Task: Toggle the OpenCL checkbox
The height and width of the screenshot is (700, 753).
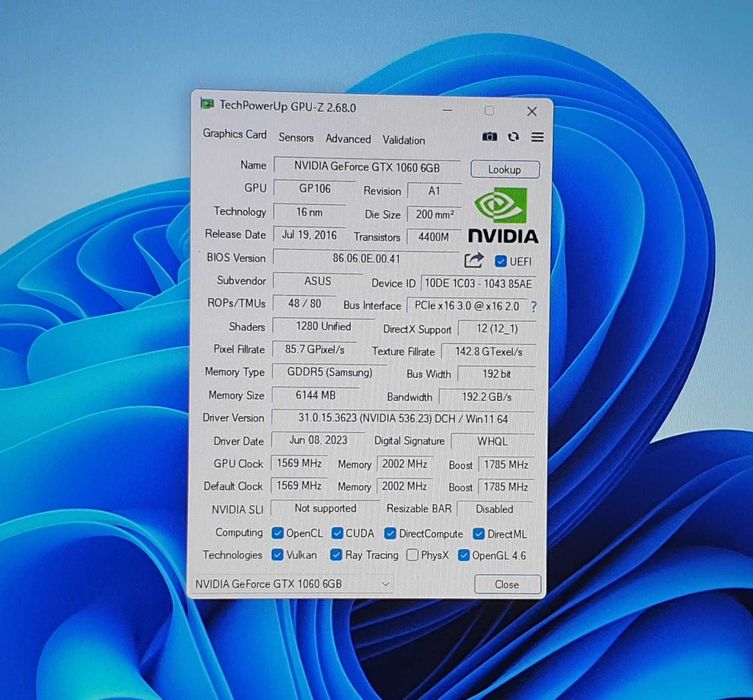Action: point(277,533)
